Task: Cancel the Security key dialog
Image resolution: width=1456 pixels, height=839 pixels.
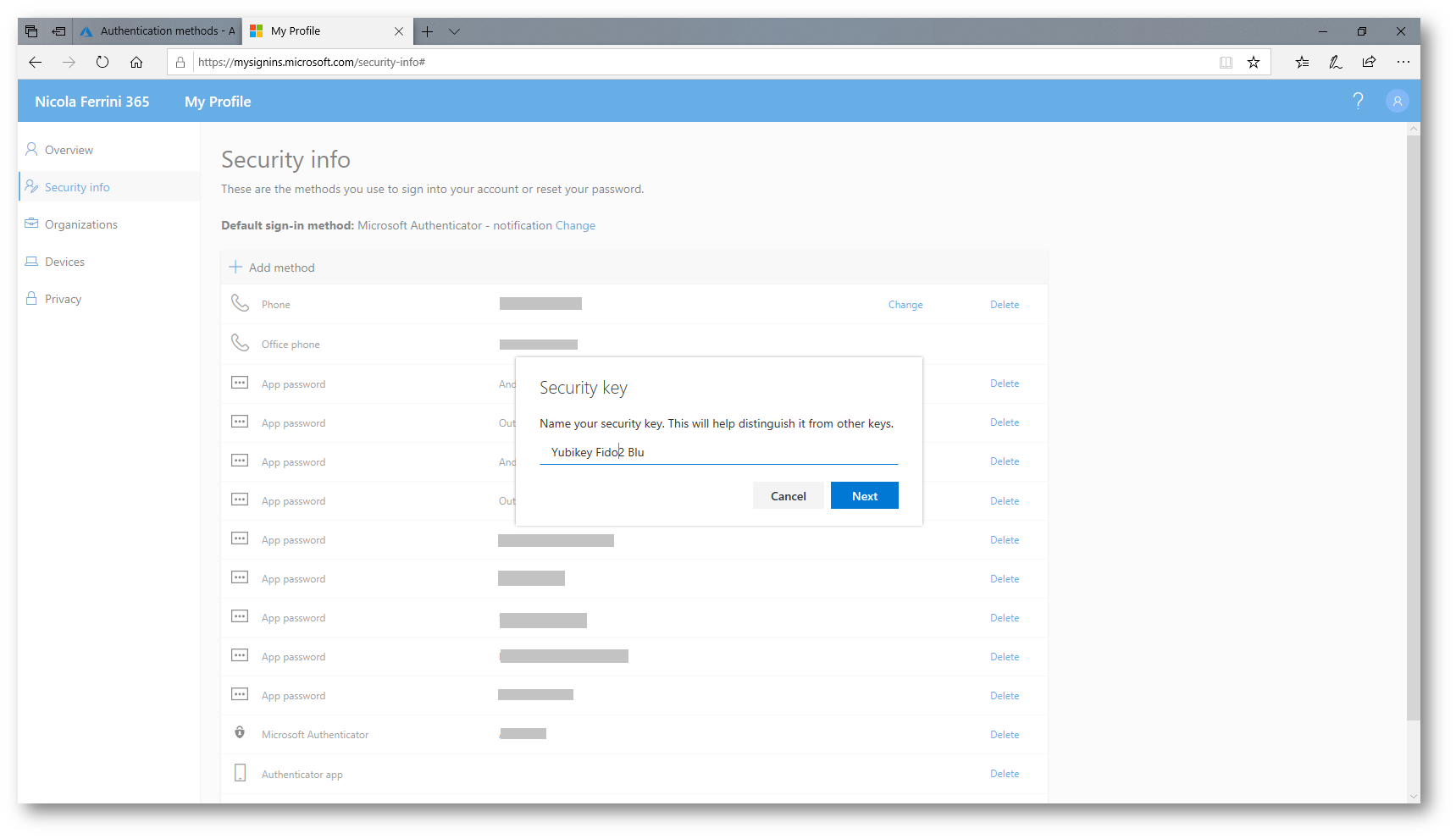Action: click(788, 496)
